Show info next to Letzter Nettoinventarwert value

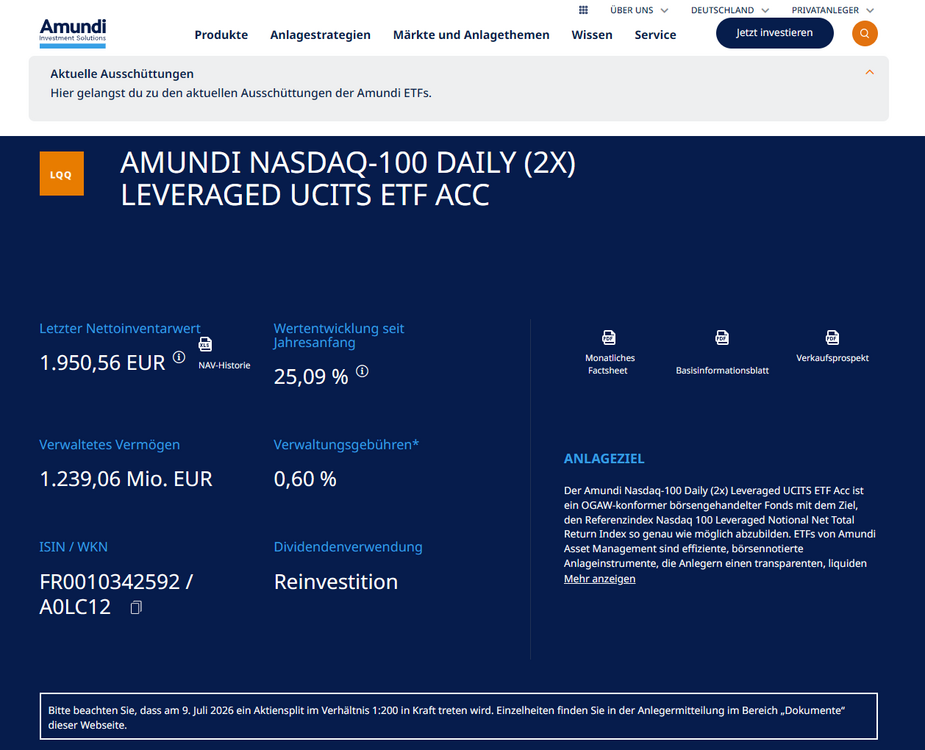tap(179, 357)
